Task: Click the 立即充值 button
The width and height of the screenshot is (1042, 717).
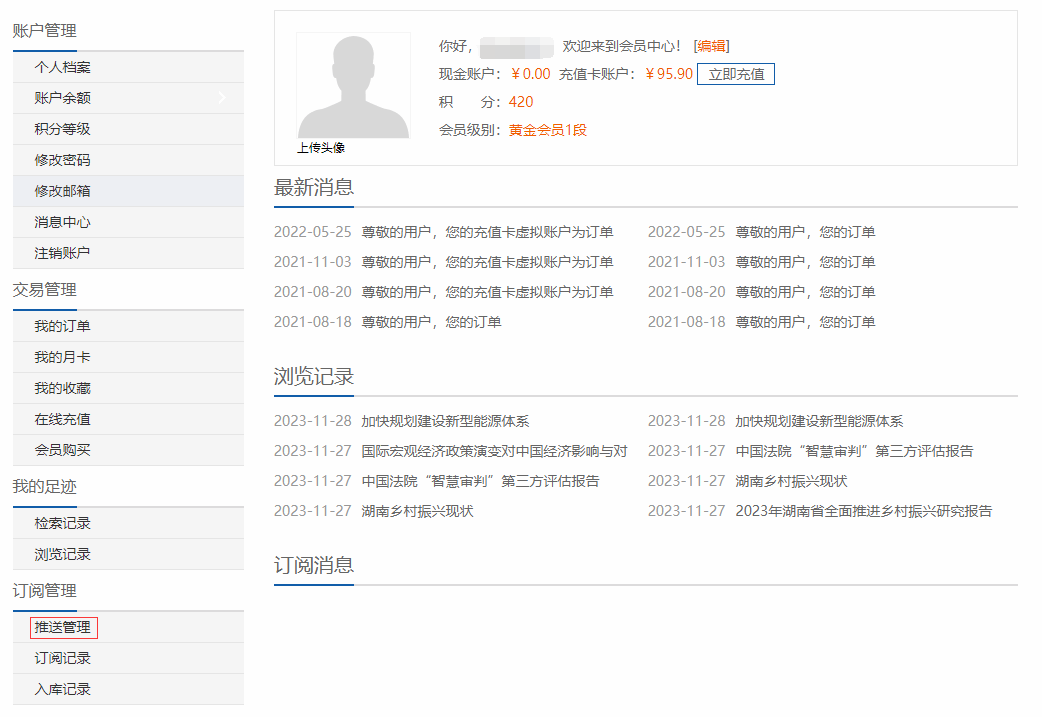Action: (x=735, y=74)
